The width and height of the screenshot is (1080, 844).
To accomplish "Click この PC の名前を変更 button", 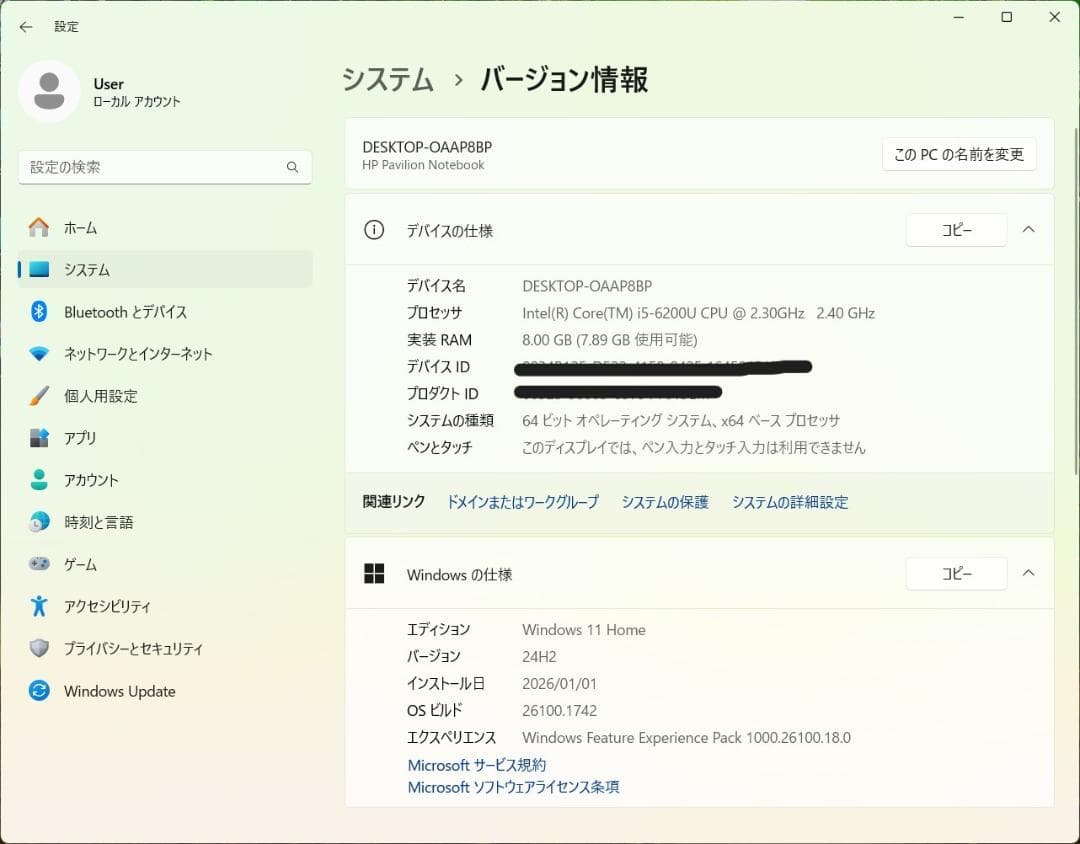I will [x=959, y=154].
